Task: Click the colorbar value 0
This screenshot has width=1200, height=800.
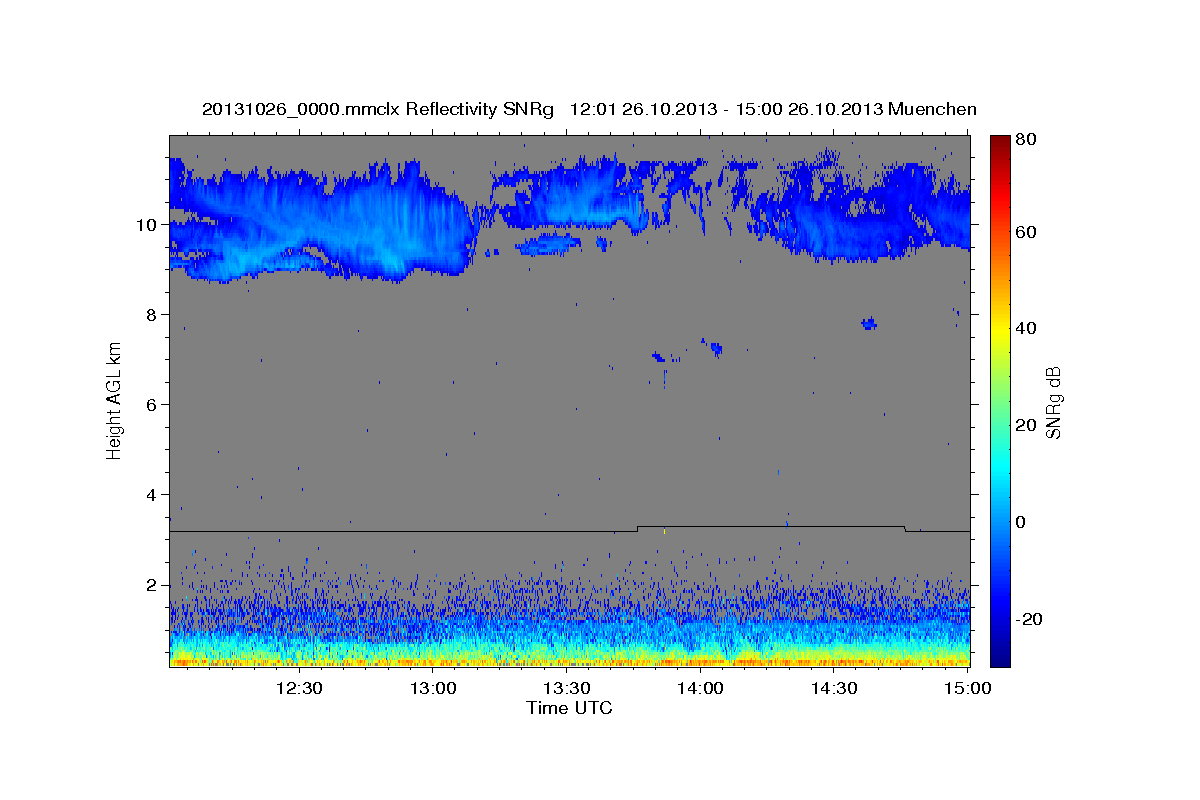Action: tap(1023, 522)
